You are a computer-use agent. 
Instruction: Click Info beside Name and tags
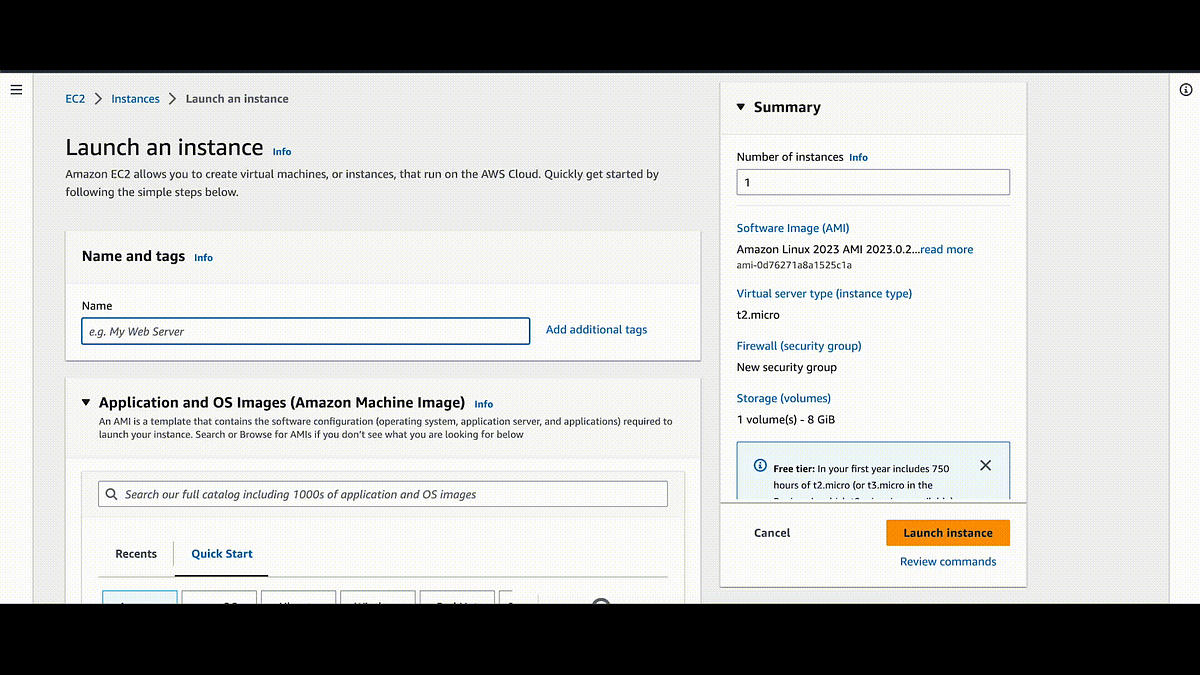[203, 257]
